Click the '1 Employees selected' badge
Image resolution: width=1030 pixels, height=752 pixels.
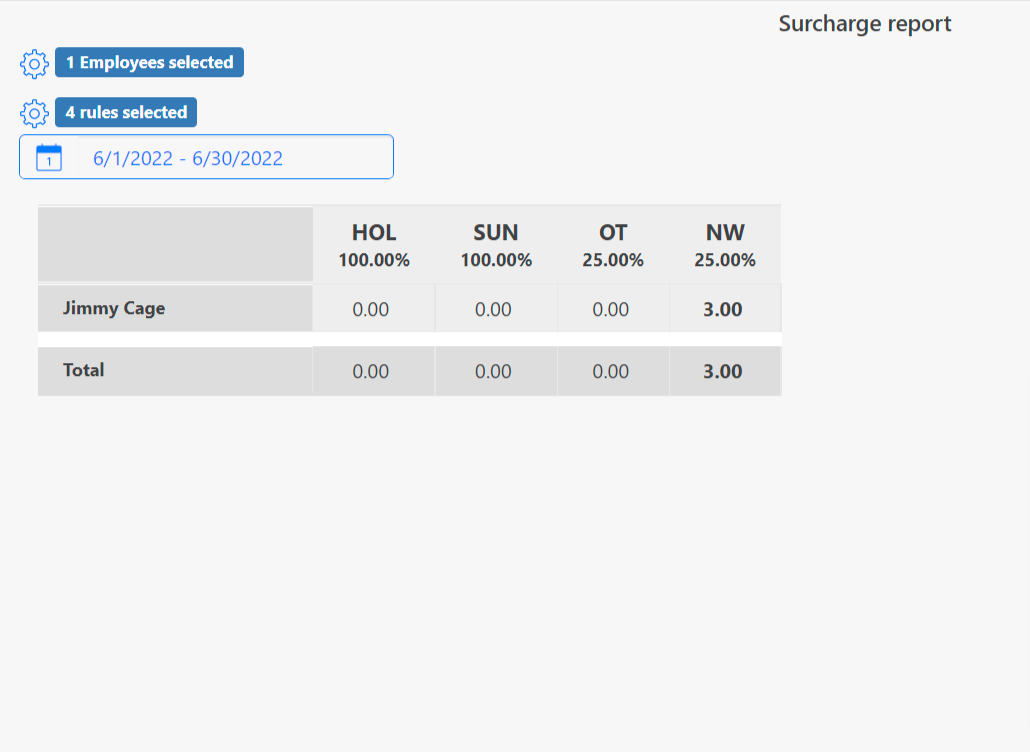coord(149,62)
